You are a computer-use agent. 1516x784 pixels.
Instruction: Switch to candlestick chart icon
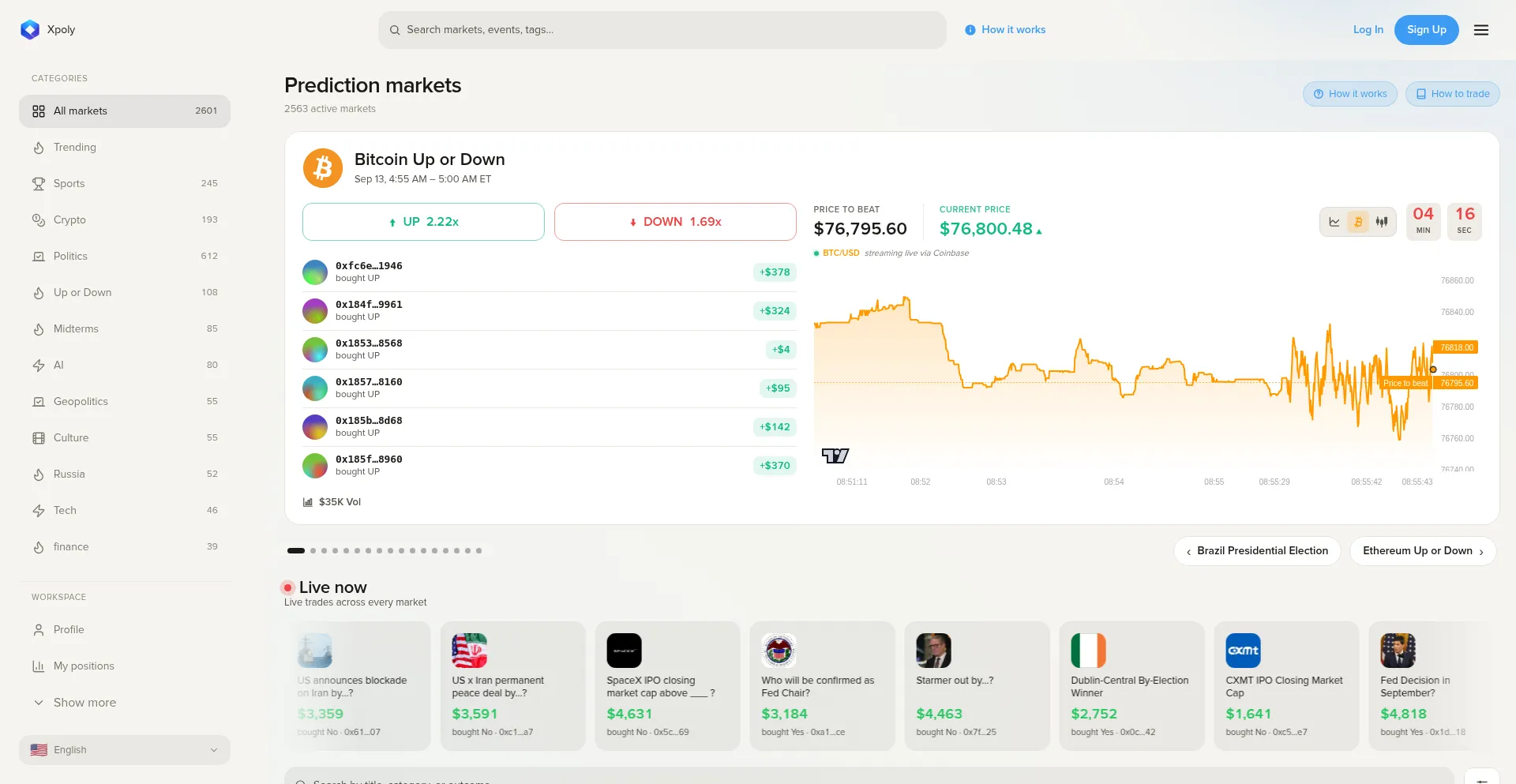[x=1382, y=222]
